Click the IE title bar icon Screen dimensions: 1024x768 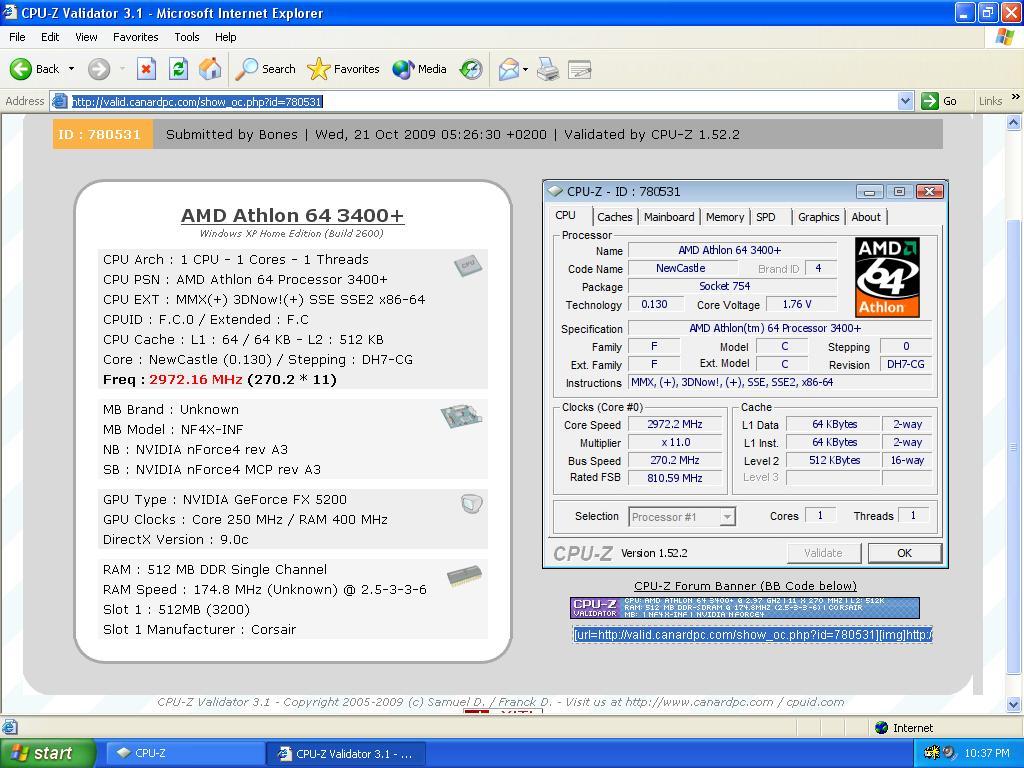point(10,12)
